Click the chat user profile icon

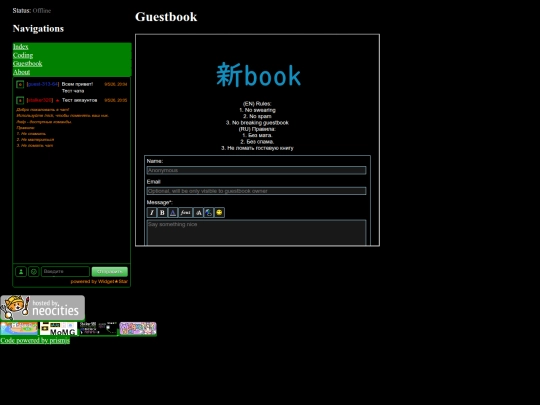(21, 272)
